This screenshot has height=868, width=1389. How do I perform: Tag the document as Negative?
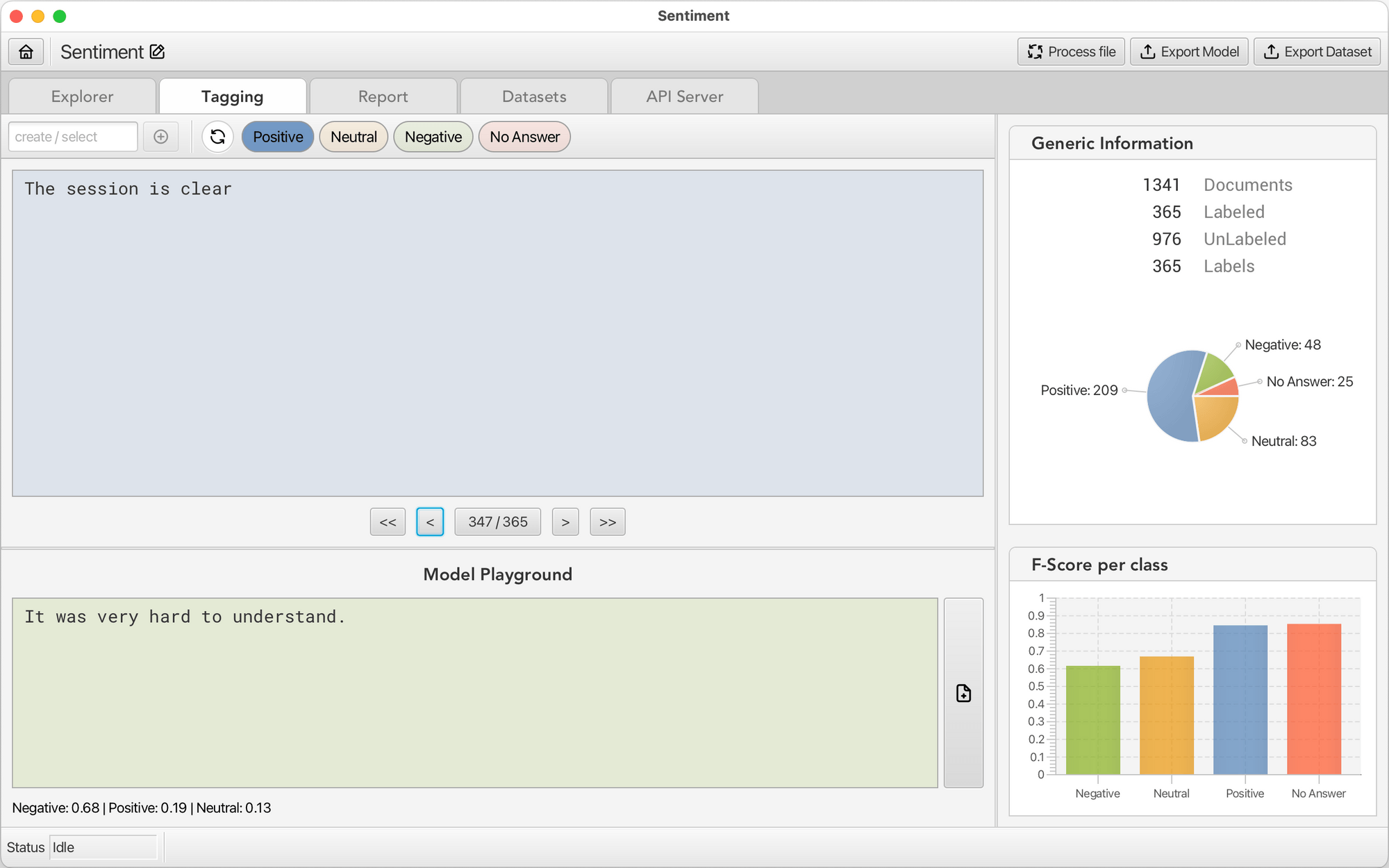(x=433, y=137)
